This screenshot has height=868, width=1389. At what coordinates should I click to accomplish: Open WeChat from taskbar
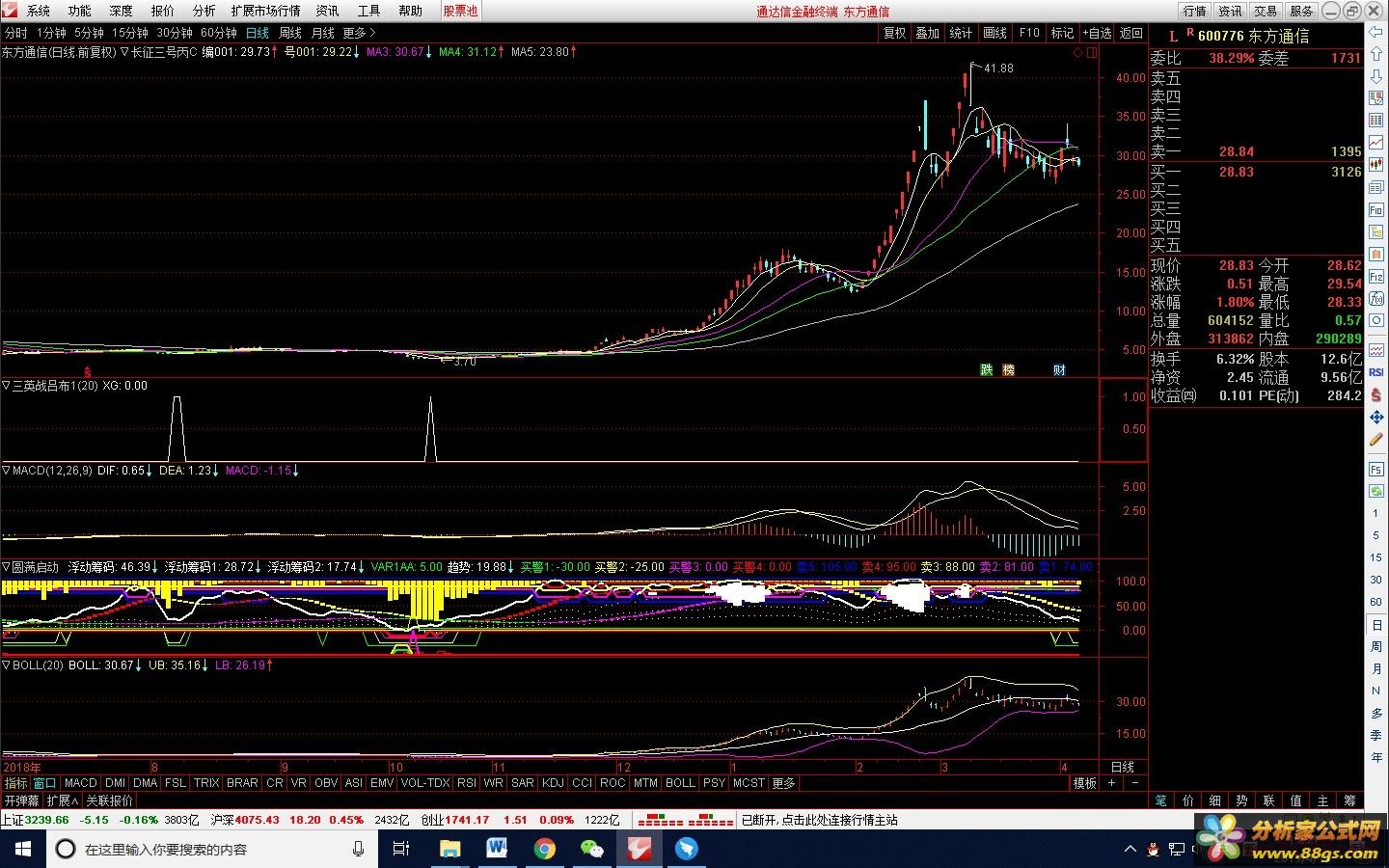coord(591,849)
